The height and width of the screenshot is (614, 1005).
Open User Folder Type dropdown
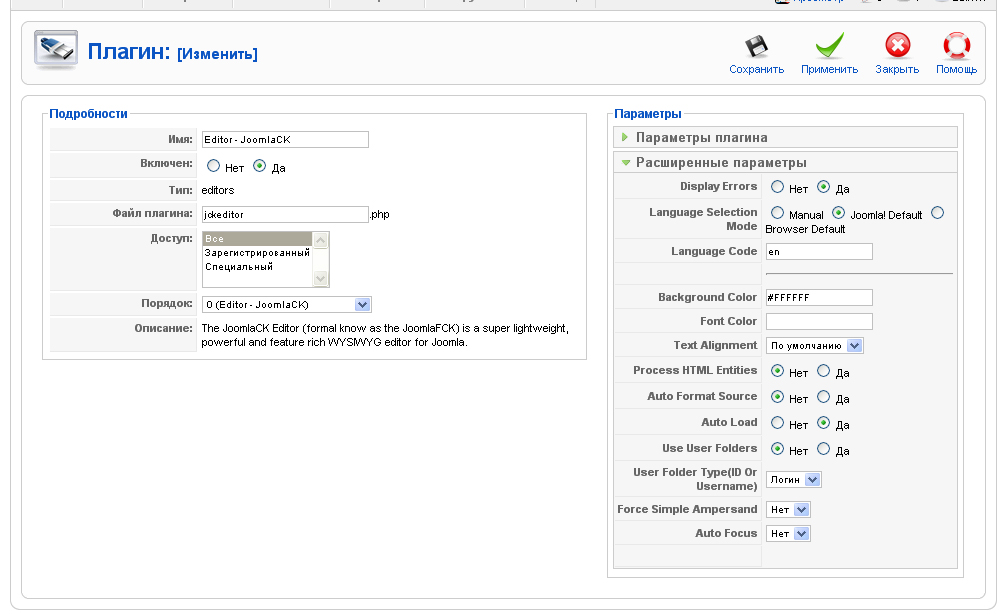click(793, 479)
